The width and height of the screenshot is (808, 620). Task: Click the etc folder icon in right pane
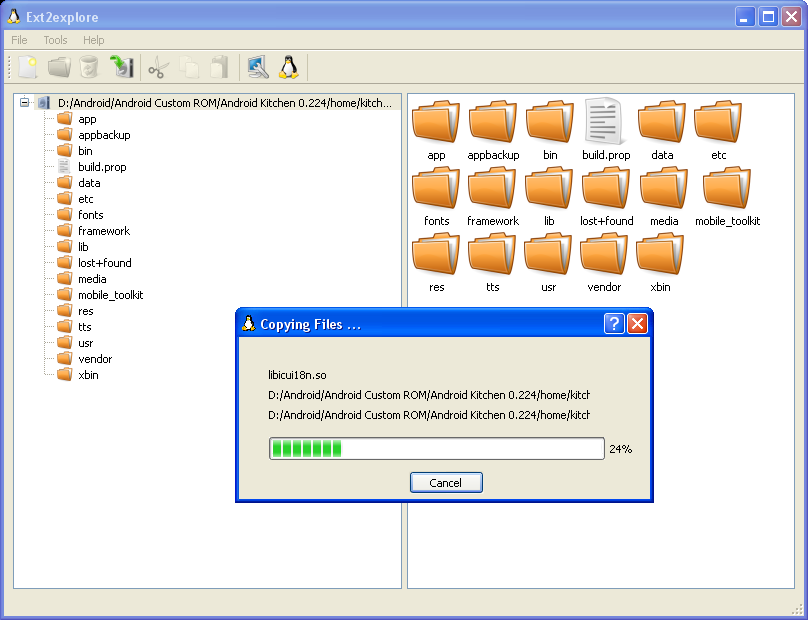click(x=718, y=122)
